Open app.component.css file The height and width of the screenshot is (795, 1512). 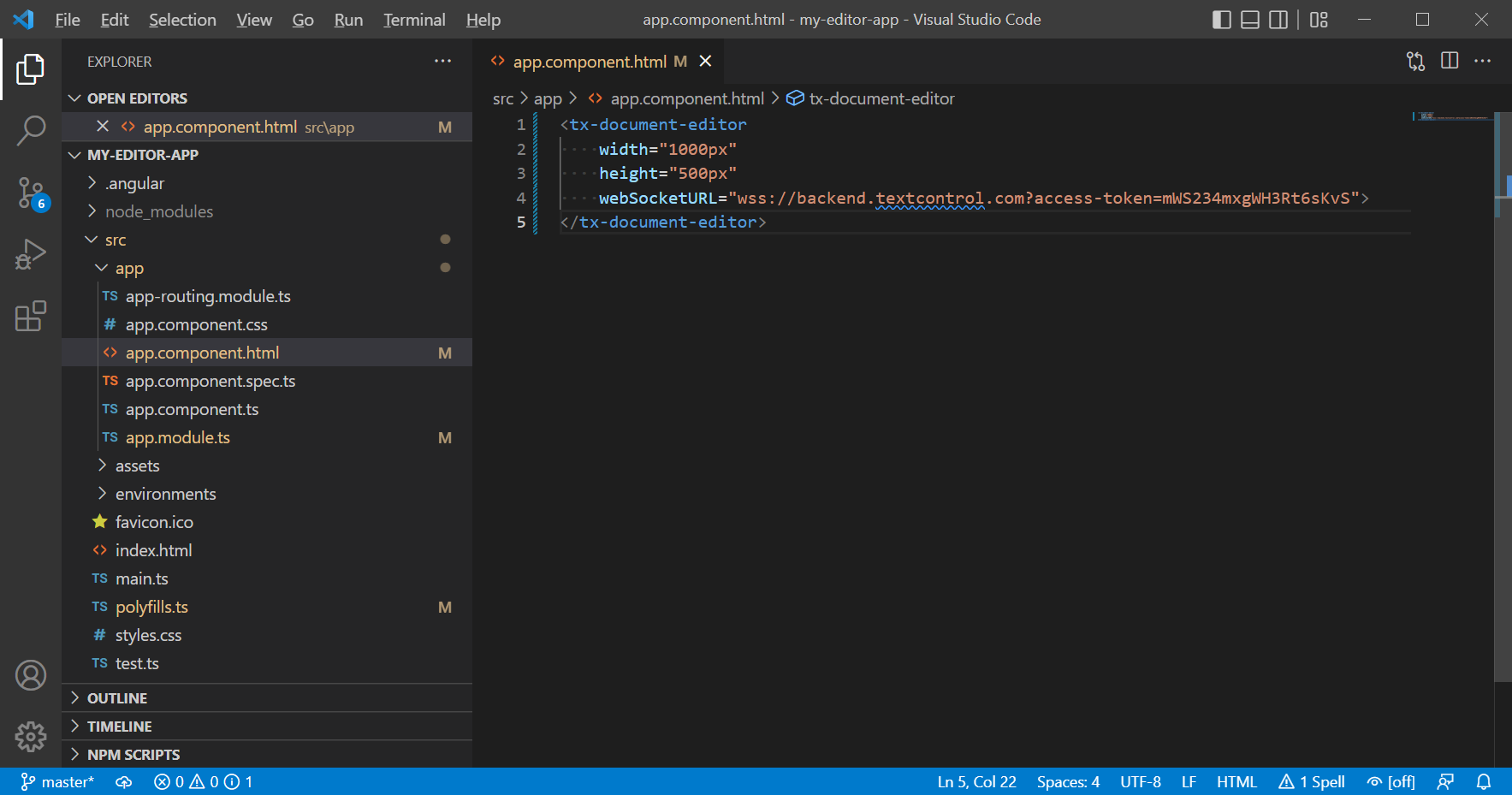[267, 324]
